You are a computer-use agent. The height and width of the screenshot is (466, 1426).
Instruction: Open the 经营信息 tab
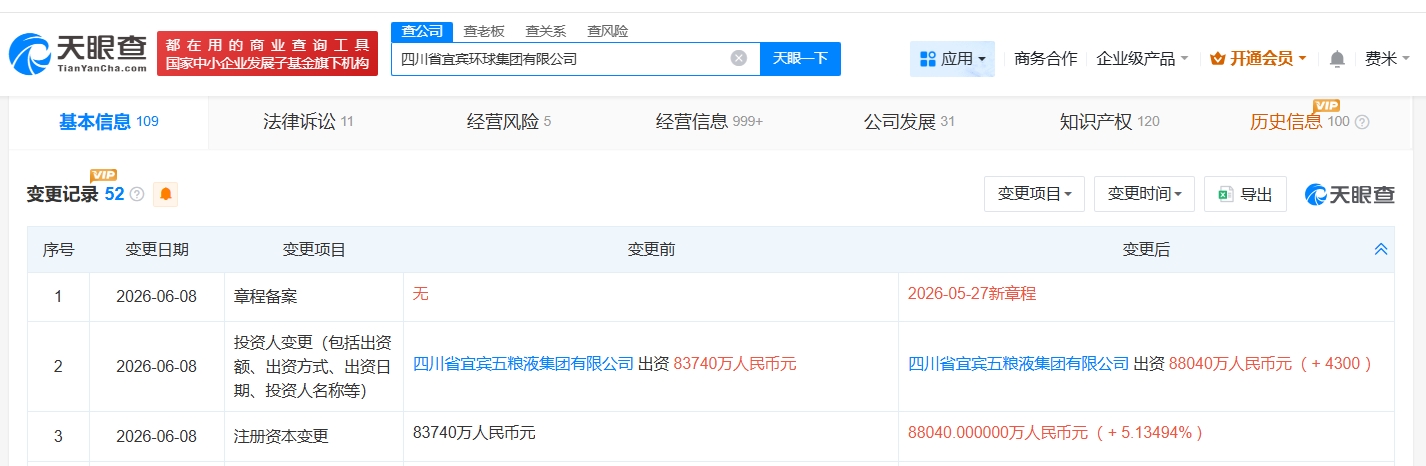(x=709, y=122)
